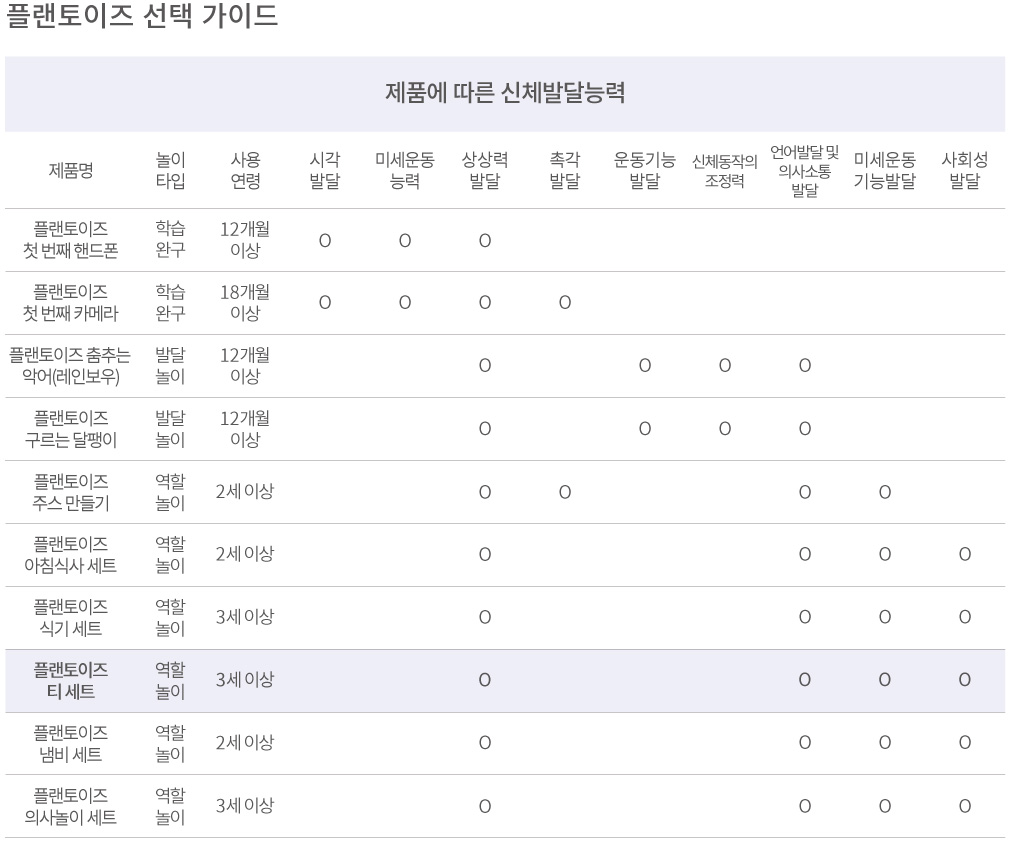1010x846 pixels.
Task: Select product '플랜토이즈 구르는 달팽이'
Action: (x=71, y=428)
